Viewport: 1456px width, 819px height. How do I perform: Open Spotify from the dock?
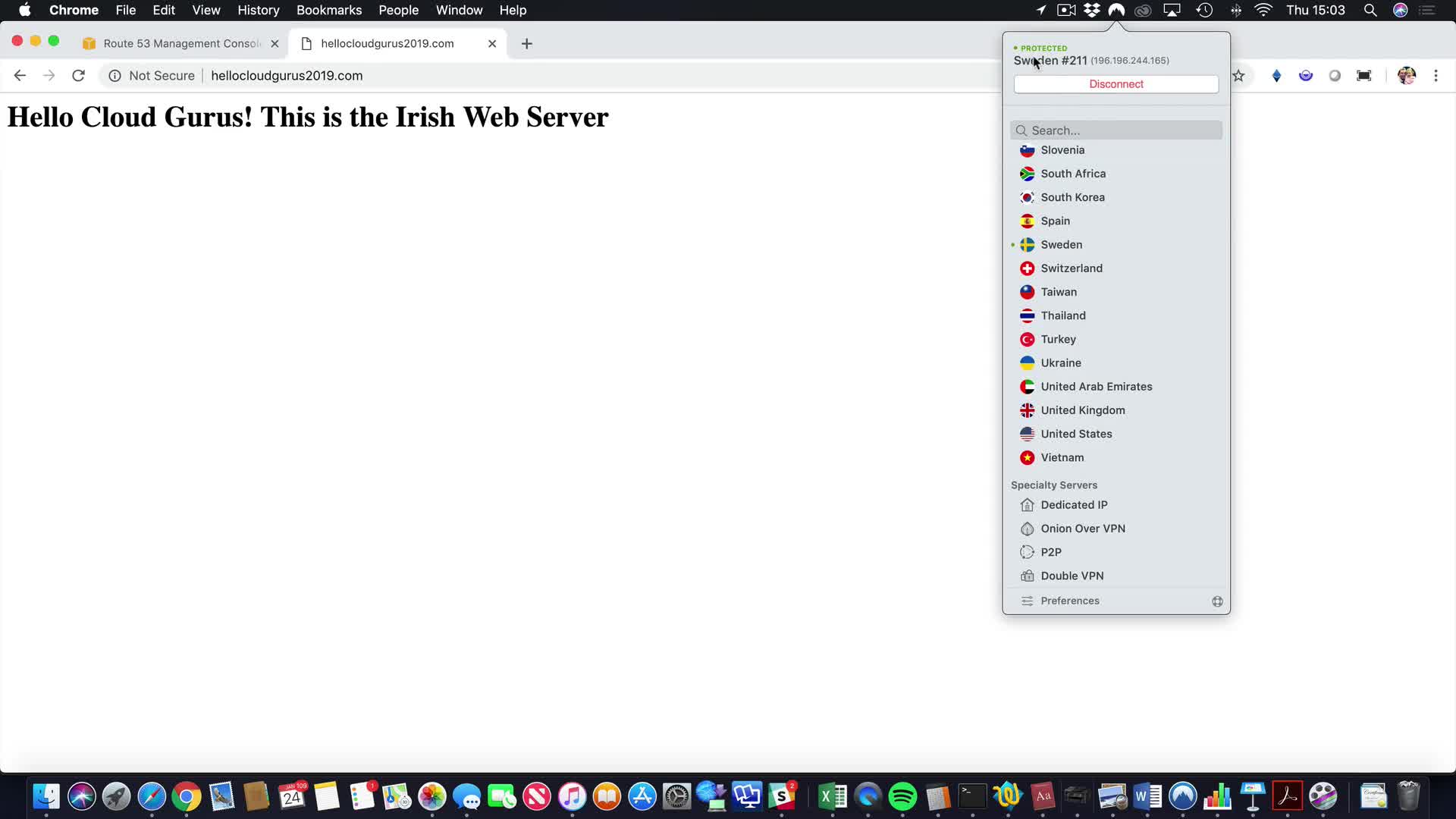point(902,796)
